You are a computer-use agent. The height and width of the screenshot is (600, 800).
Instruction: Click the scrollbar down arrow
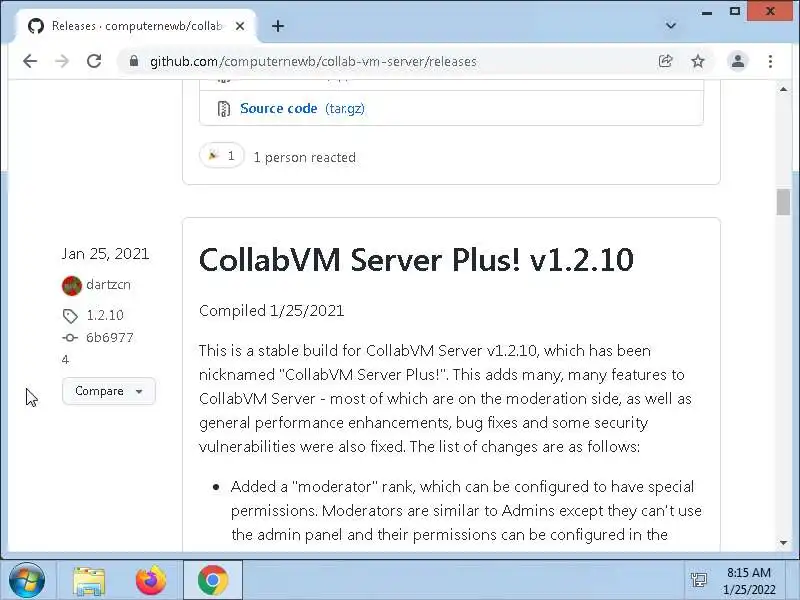coord(783,543)
